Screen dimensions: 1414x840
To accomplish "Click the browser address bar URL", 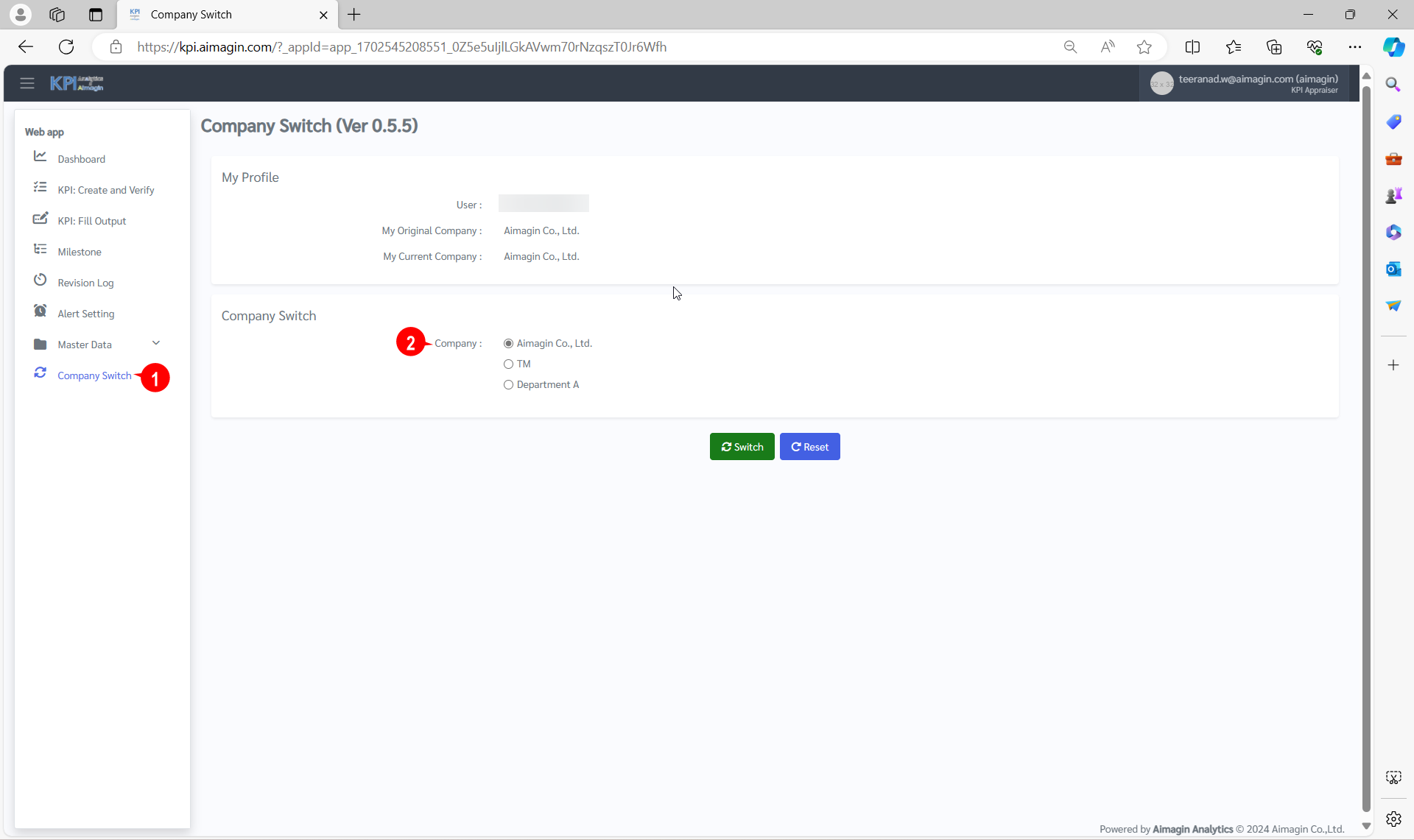I will point(401,47).
